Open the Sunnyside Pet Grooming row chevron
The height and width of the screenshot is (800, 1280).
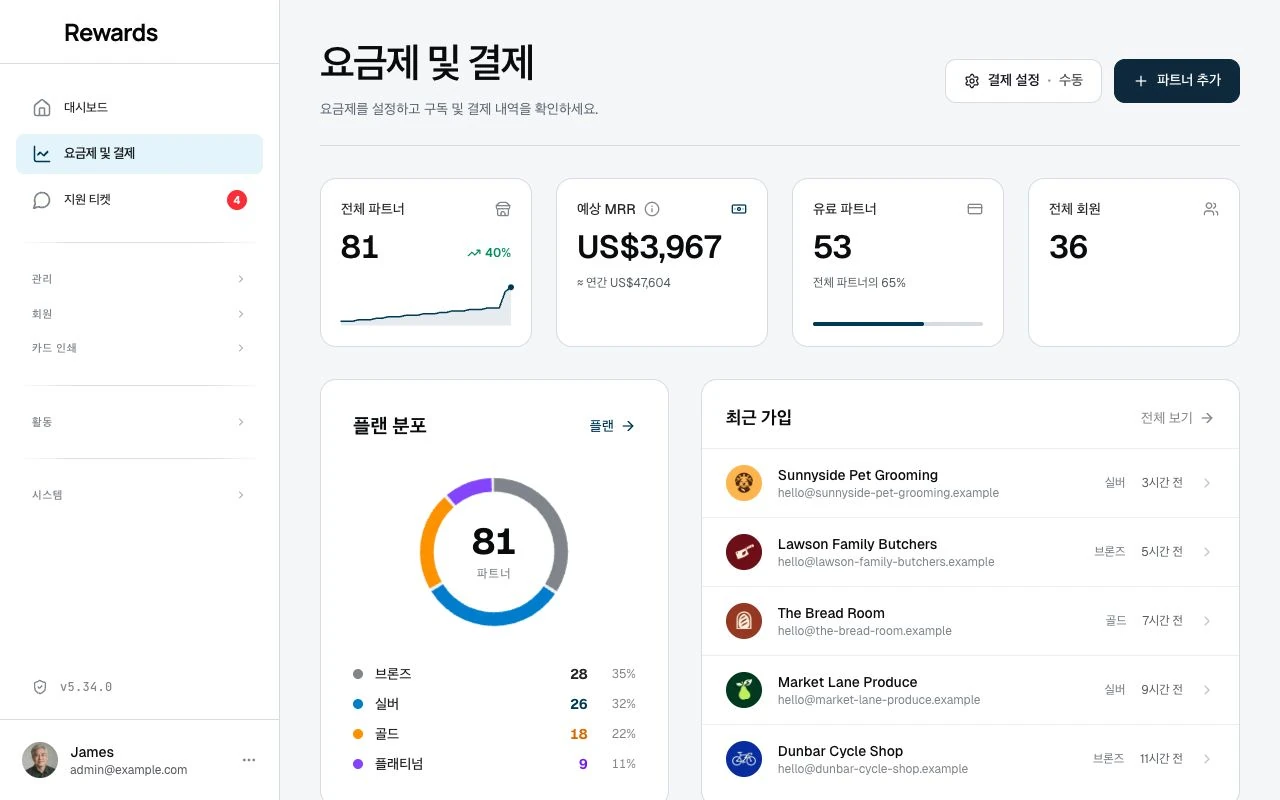(x=1207, y=483)
